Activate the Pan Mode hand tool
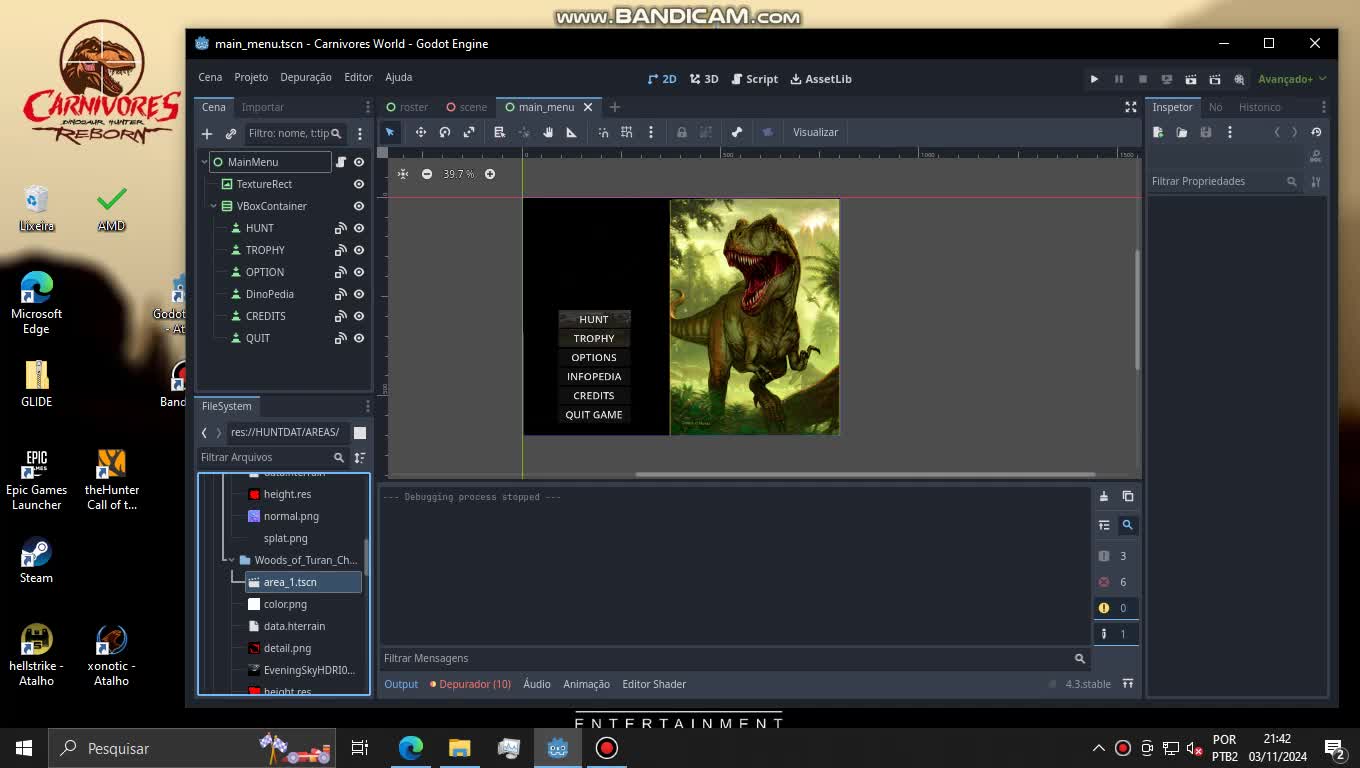This screenshot has height=768, width=1360. click(x=548, y=132)
